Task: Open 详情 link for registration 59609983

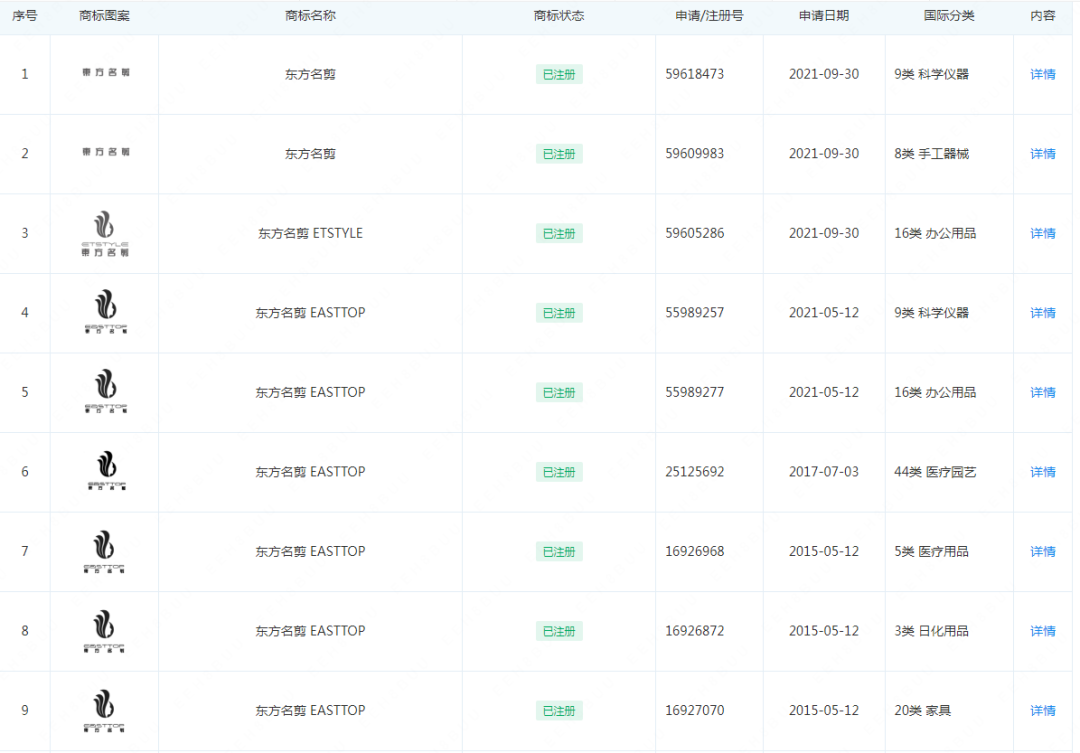Action: 1042,154
